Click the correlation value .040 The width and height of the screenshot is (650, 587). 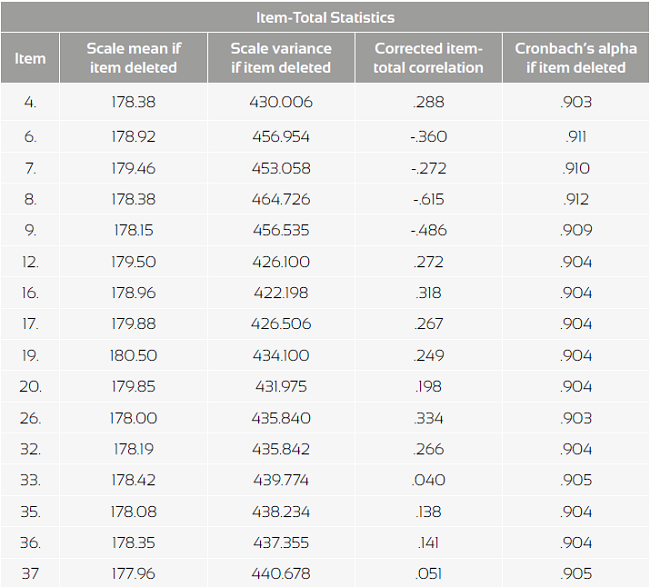[429, 480]
